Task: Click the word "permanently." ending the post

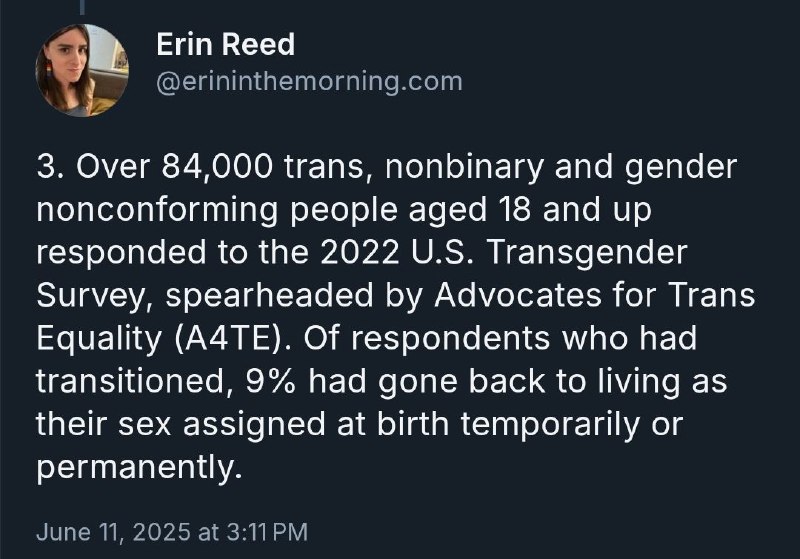Action: [x=139, y=467]
